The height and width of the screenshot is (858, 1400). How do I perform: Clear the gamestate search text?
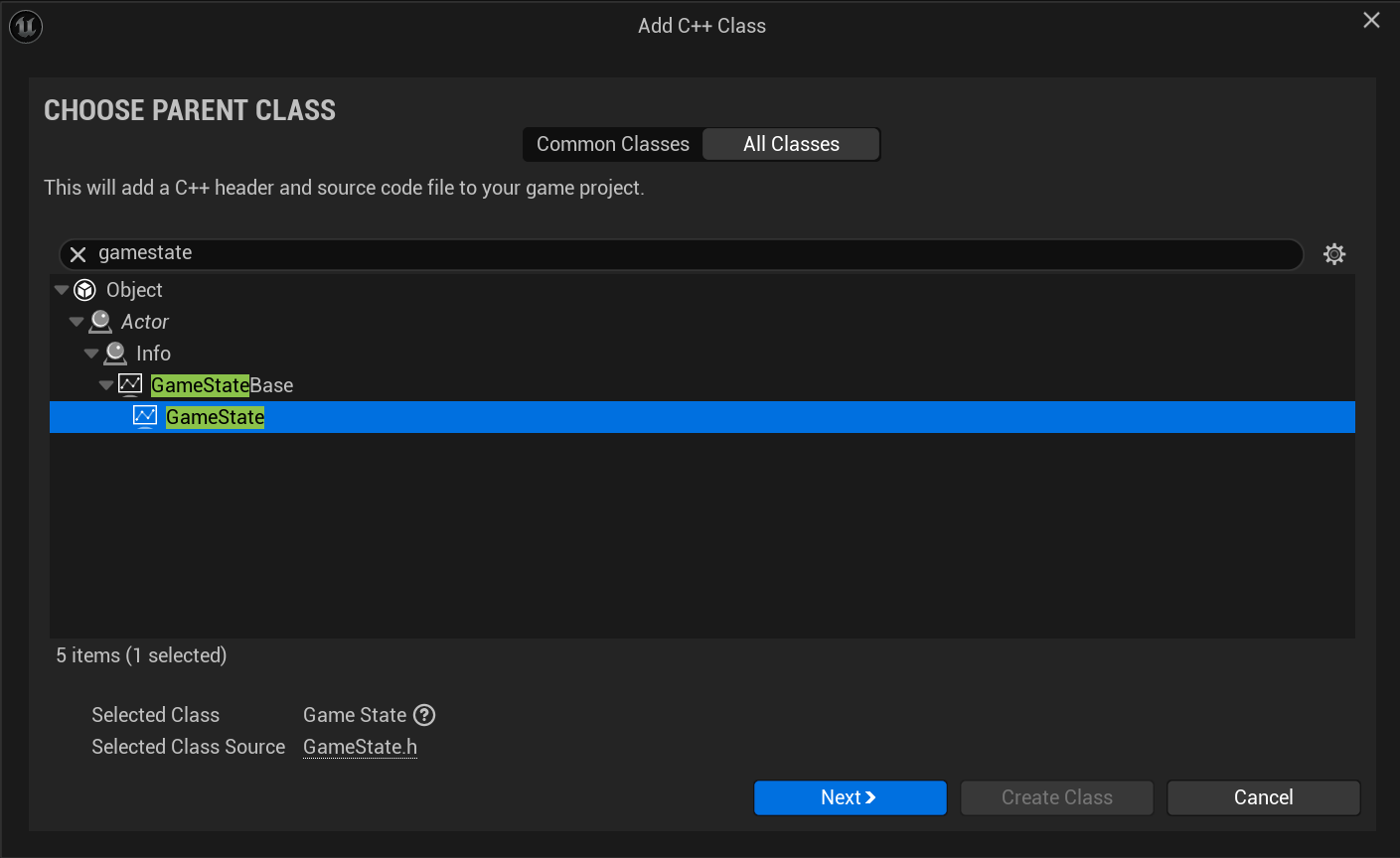(x=78, y=254)
